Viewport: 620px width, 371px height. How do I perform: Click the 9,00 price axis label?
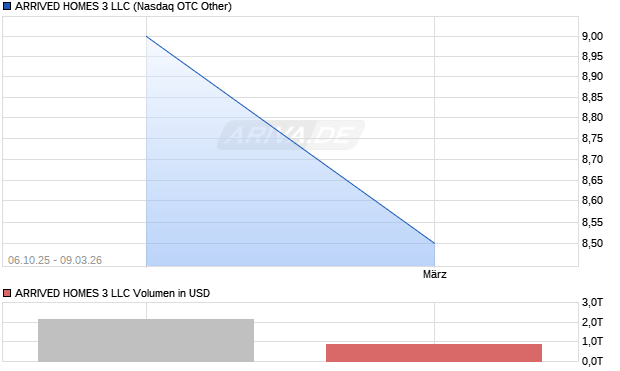(x=592, y=36)
